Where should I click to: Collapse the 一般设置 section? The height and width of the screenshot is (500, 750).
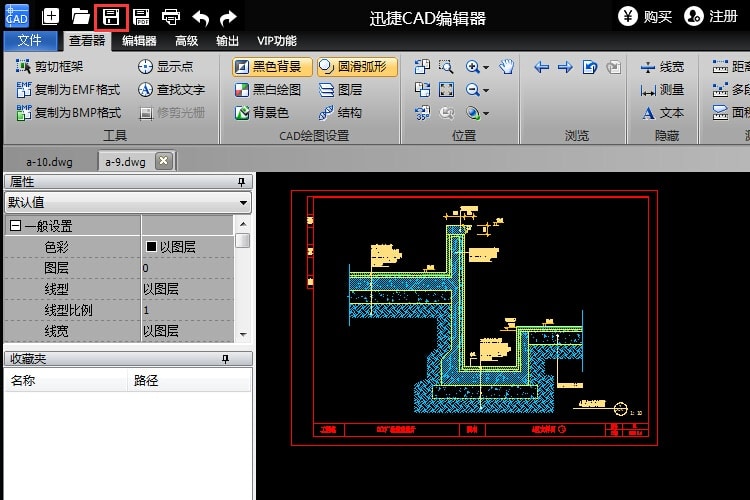(16, 227)
